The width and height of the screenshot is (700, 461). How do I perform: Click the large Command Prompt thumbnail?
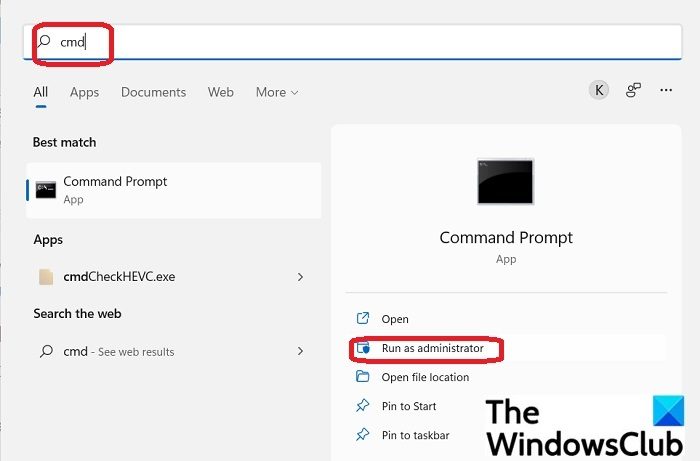pyautogui.click(x=505, y=182)
